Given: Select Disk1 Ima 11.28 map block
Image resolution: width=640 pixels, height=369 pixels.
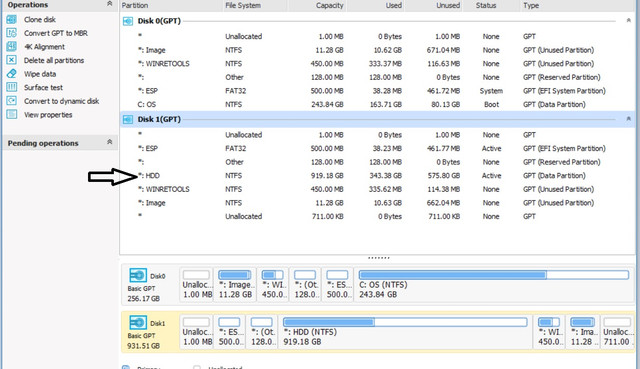Looking at the screenshot, I should point(583,332).
